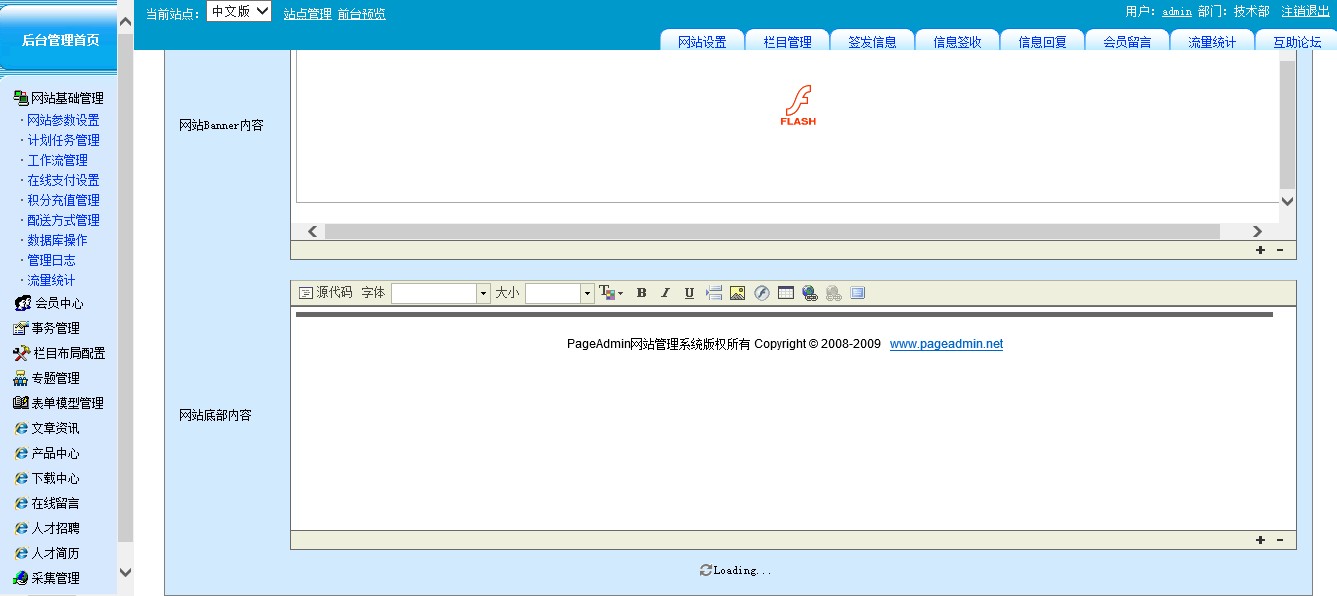Screen dimensions: 1337x596
Task: Open the 流量统计 tab at top
Action: click(x=1212, y=42)
